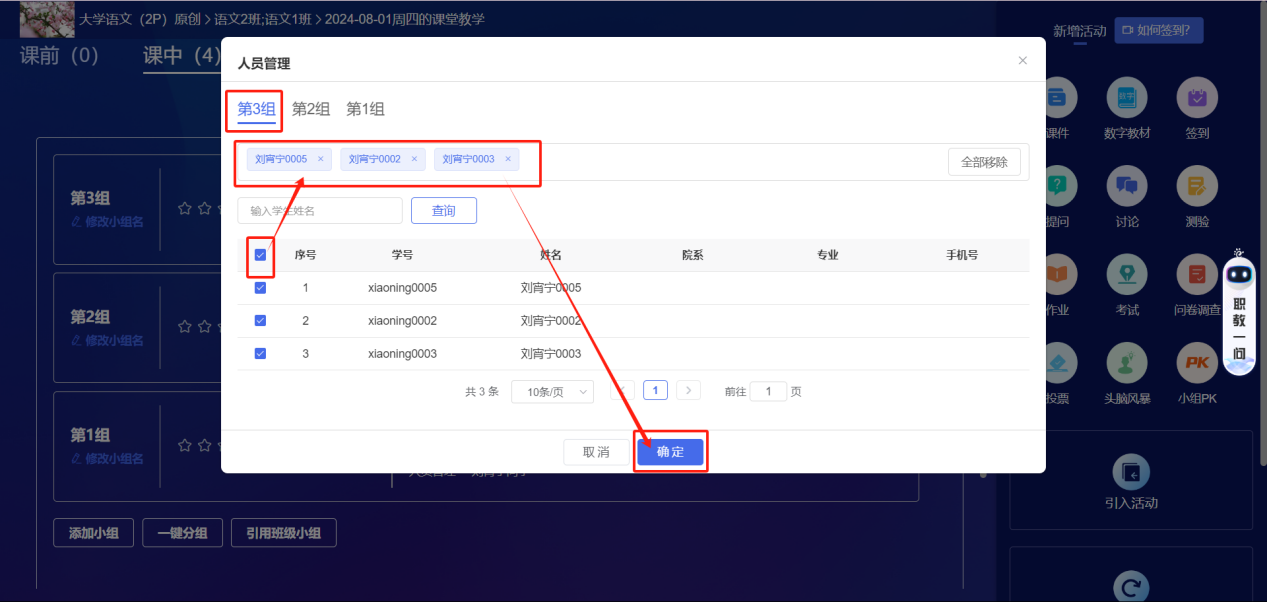Switch to the 第1组 tab
This screenshot has width=1267, height=602.
[365, 110]
